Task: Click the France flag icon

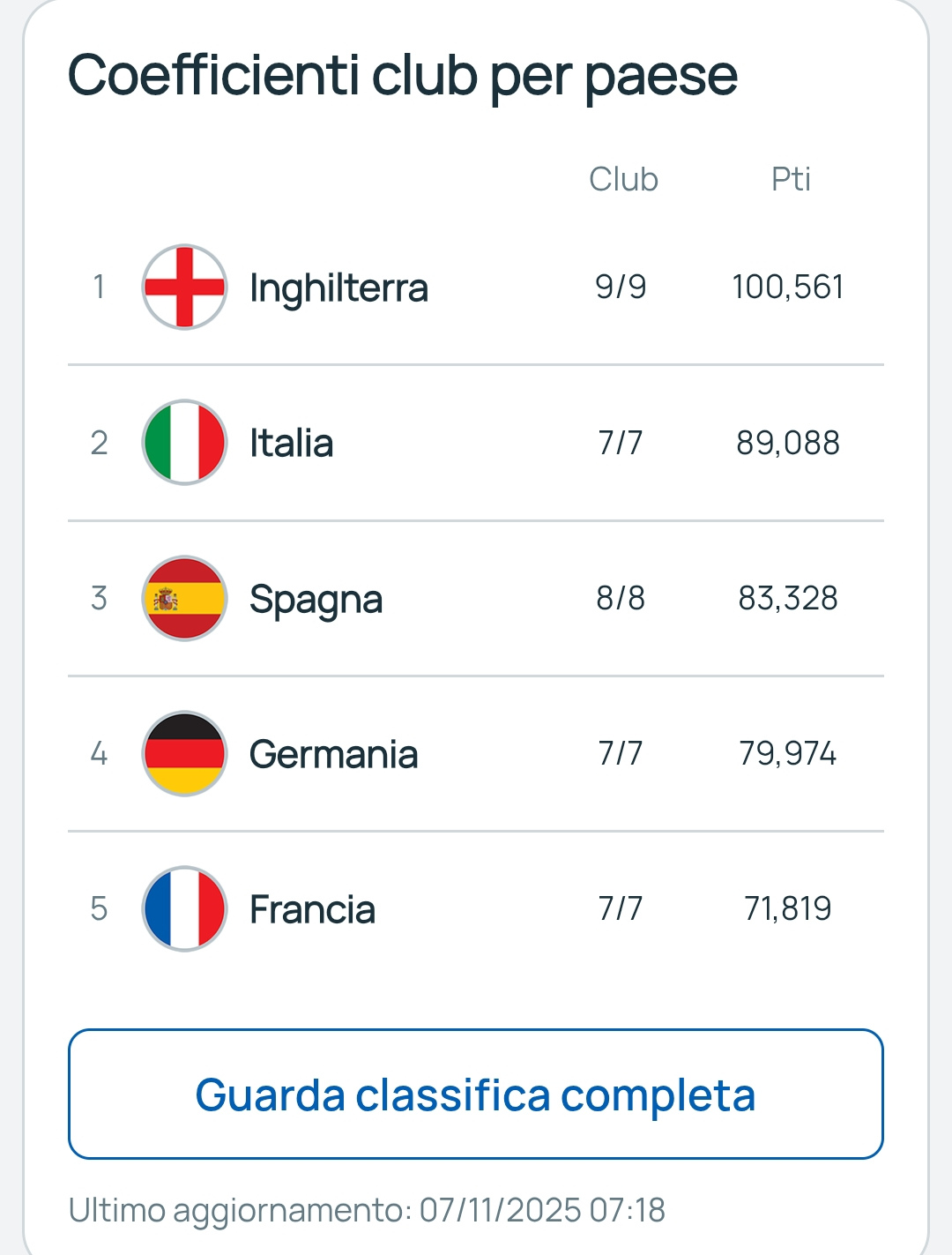Action: [x=184, y=908]
